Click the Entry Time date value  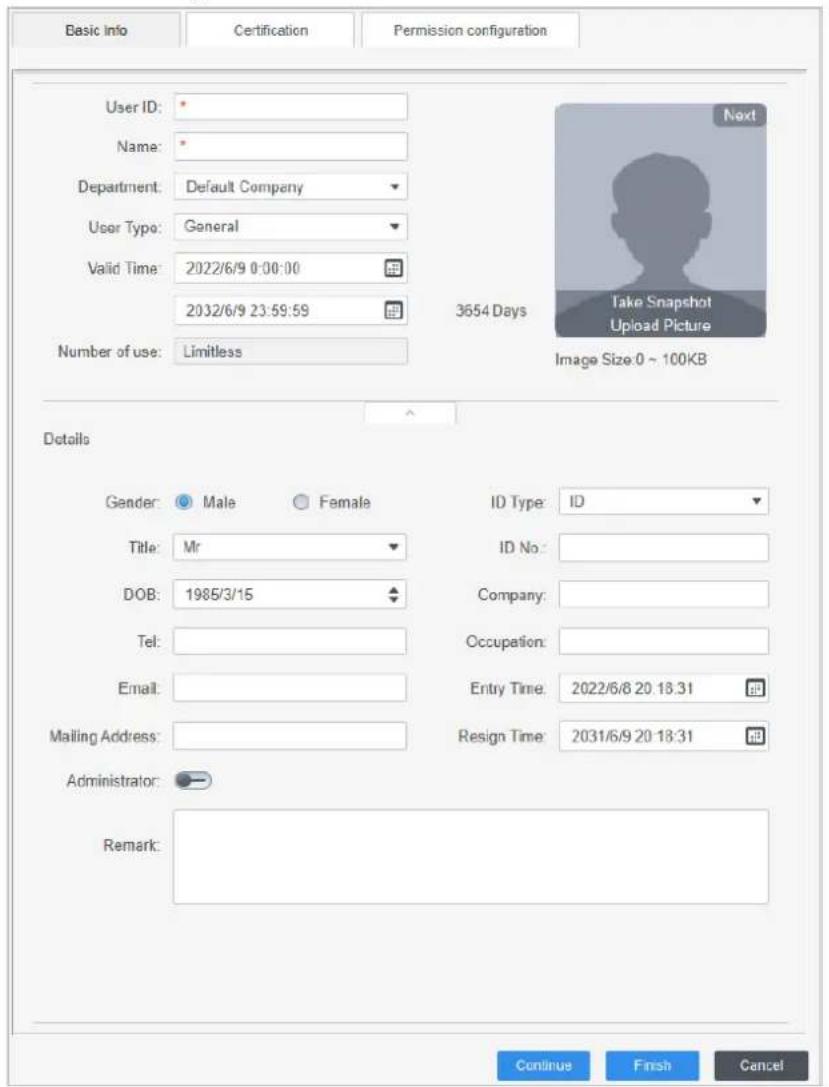point(632,689)
